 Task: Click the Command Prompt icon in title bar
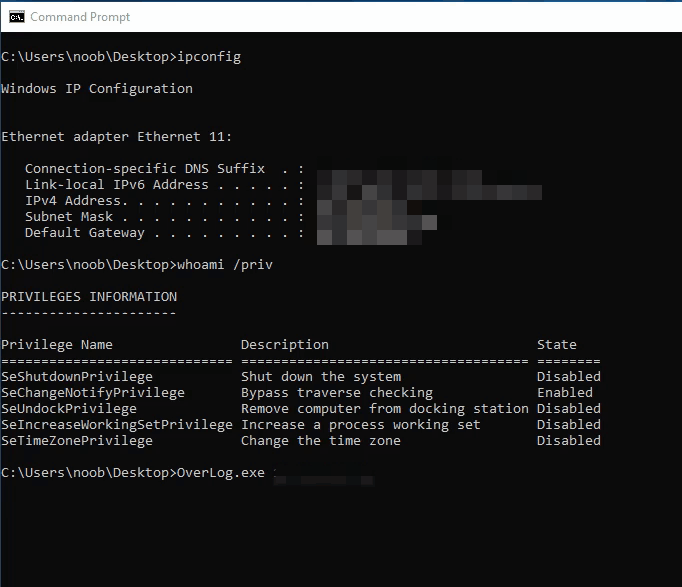coord(15,16)
